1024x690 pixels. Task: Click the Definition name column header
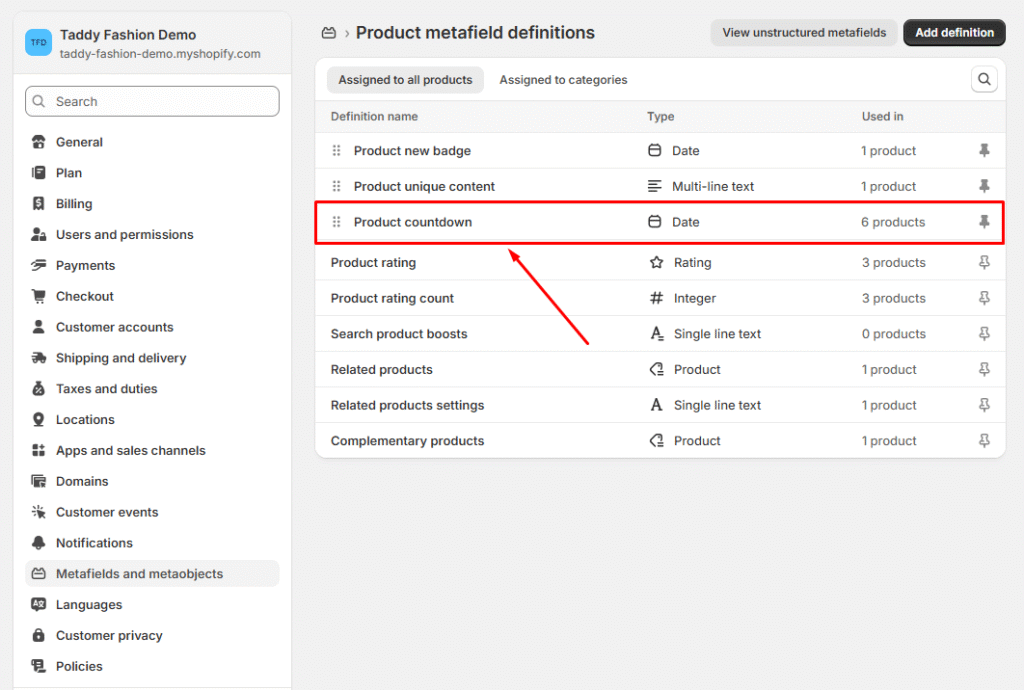click(x=374, y=116)
